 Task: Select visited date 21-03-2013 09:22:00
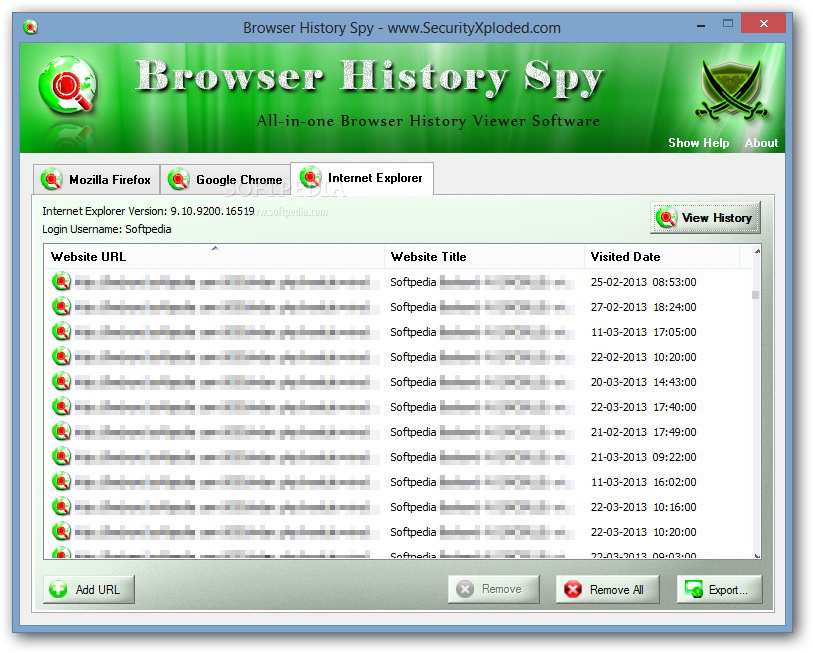pyautogui.click(x=643, y=456)
